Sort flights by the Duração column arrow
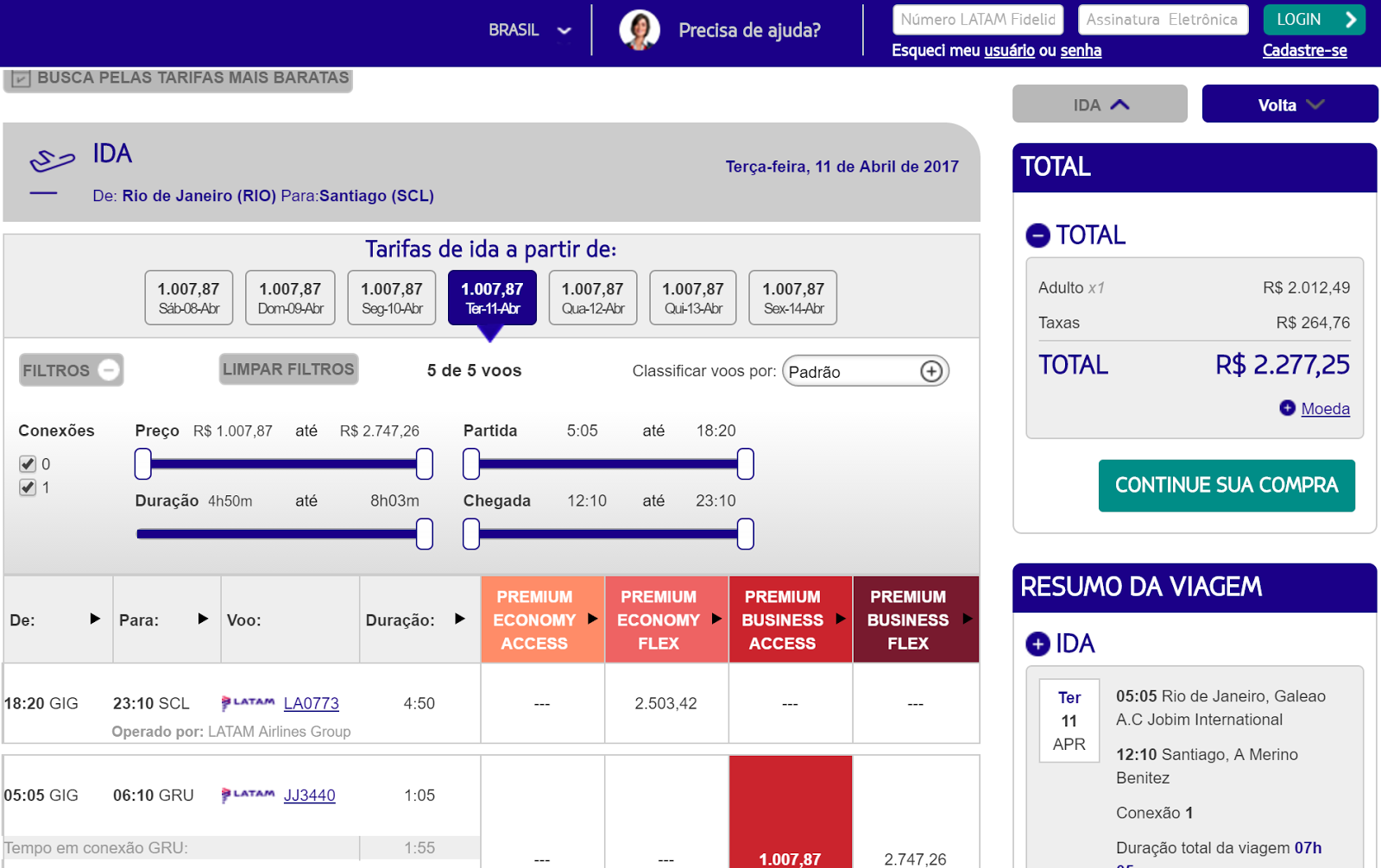Image resolution: width=1381 pixels, height=868 pixels. pyautogui.click(x=460, y=619)
